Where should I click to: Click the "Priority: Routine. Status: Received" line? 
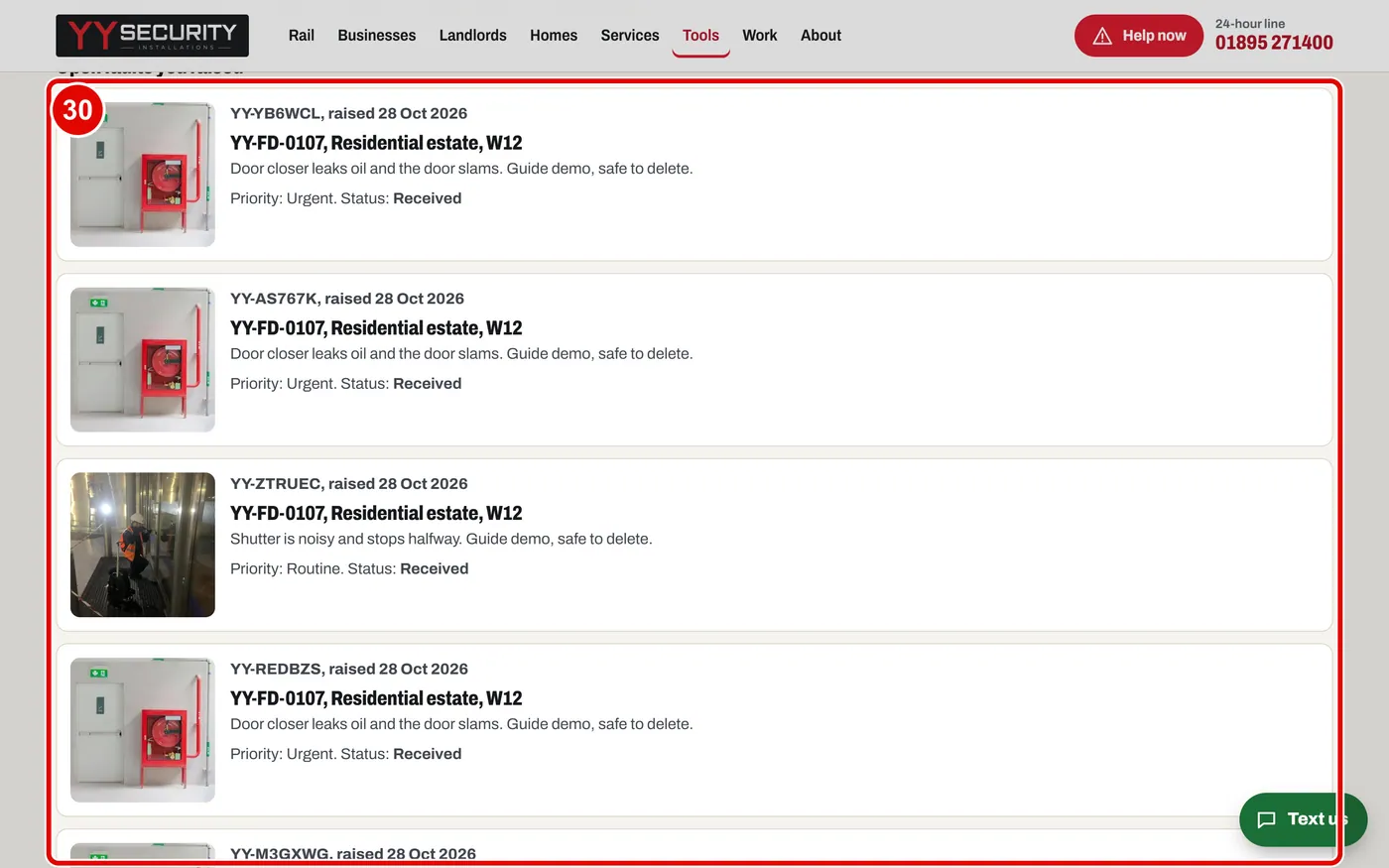[349, 568]
